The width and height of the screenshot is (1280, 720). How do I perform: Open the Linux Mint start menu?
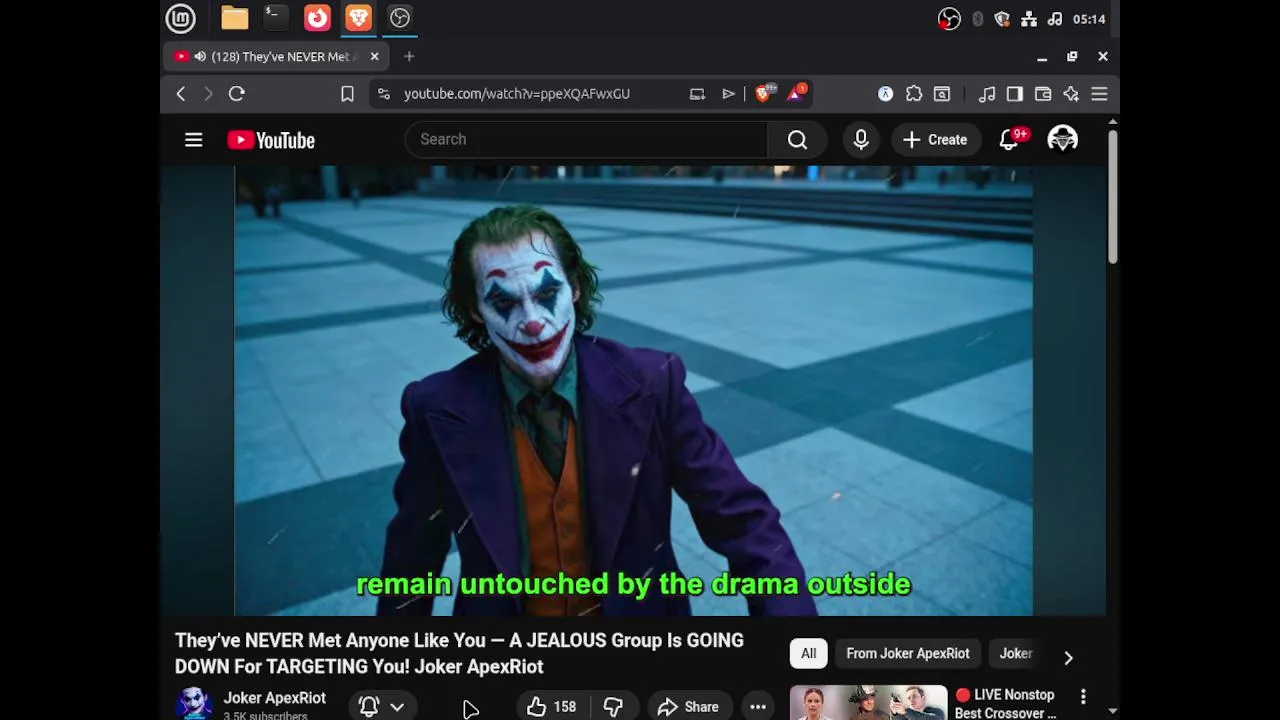[x=180, y=18]
